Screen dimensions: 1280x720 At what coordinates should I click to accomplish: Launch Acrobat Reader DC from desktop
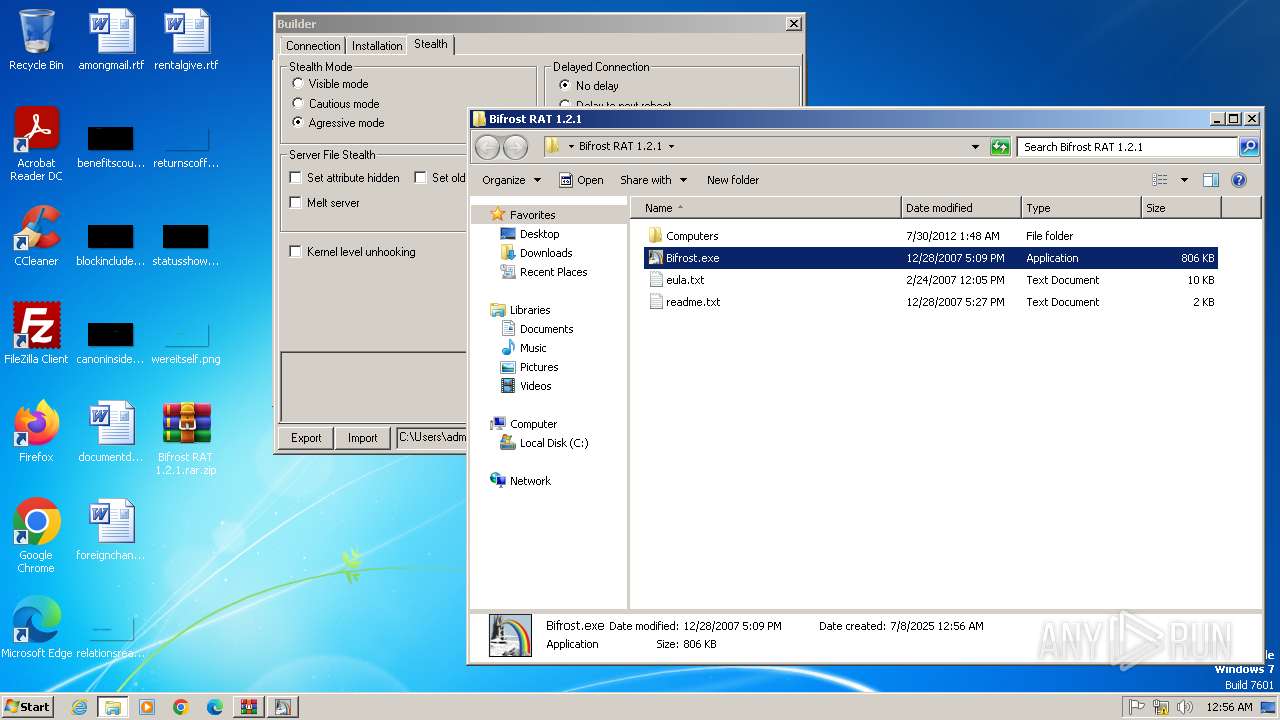(36, 144)
